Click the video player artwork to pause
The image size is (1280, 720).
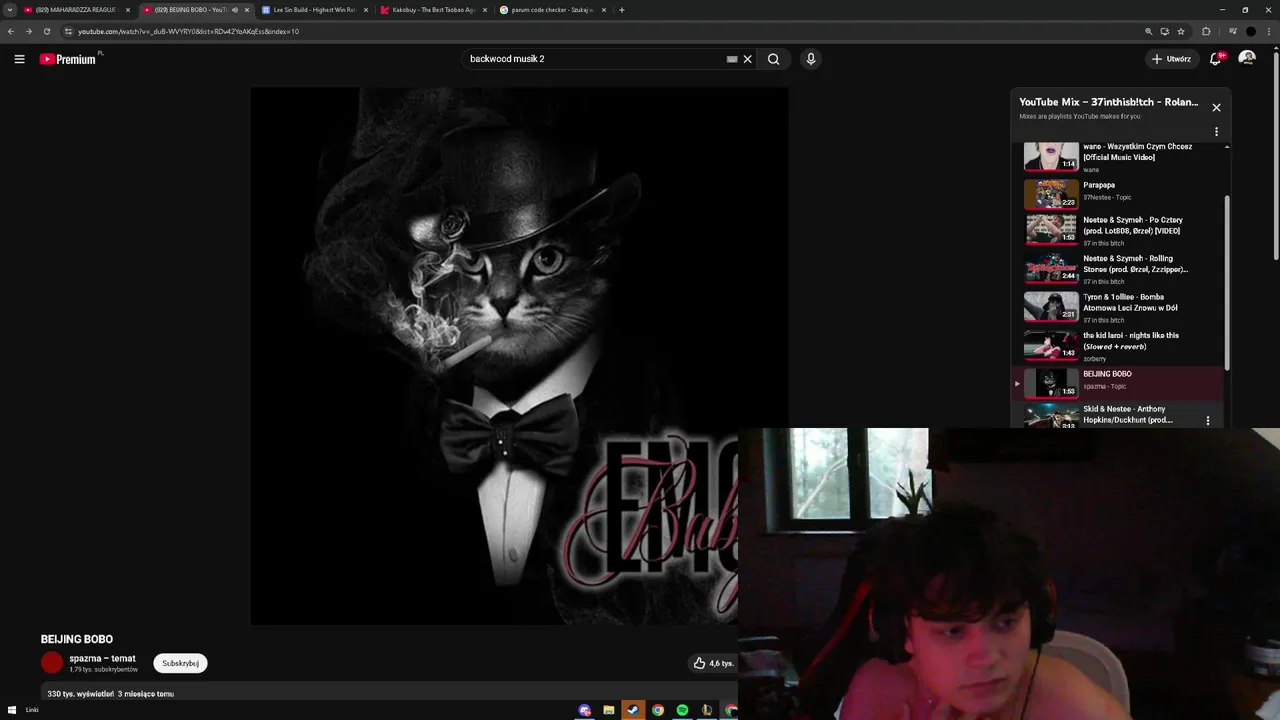[519, 356]
